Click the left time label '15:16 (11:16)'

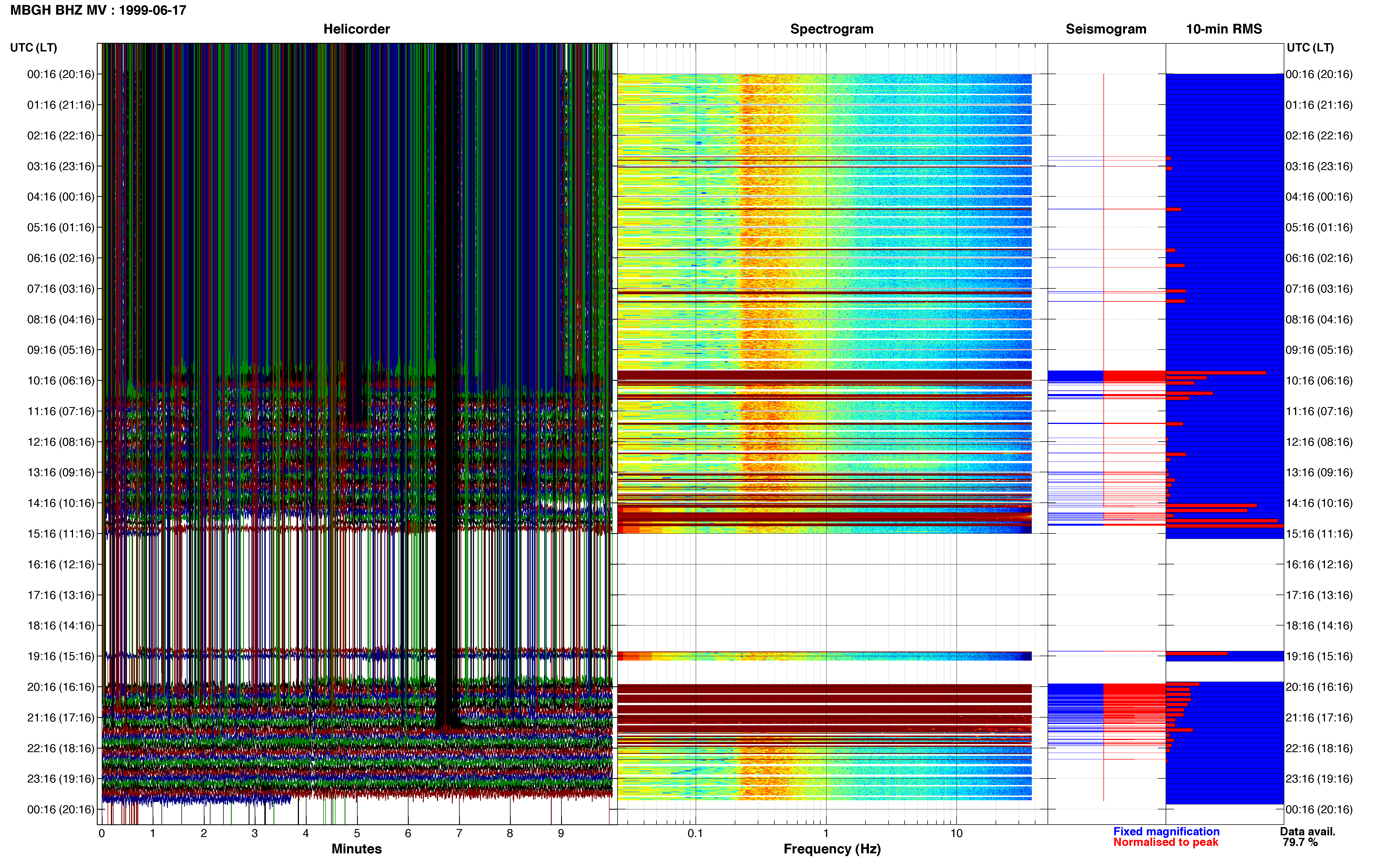coord(61,534)
